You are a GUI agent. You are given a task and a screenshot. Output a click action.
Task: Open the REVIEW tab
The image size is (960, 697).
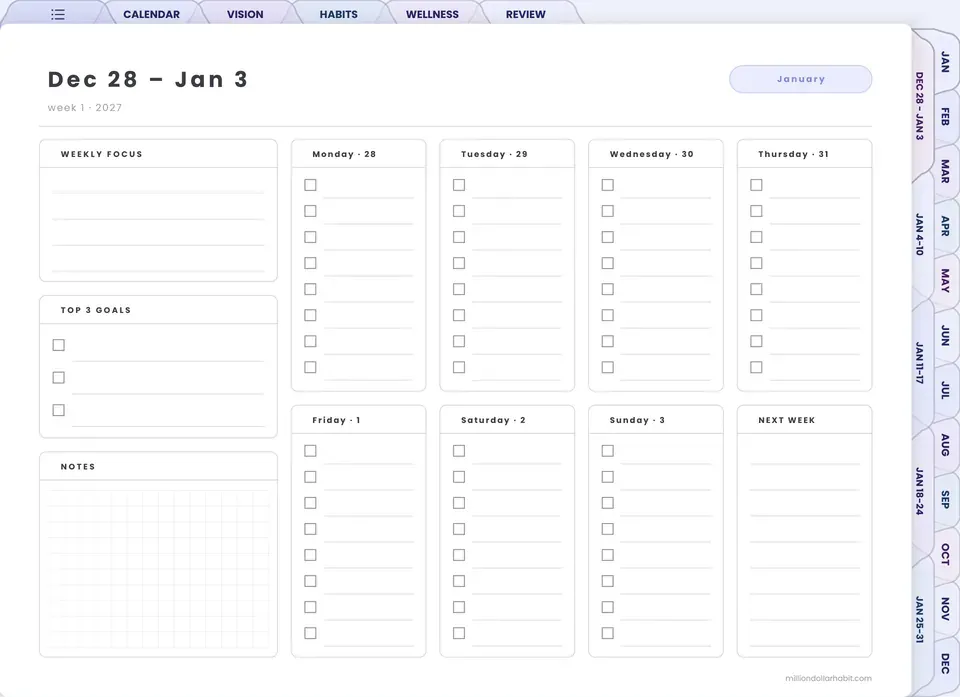[x=525, y=14]
